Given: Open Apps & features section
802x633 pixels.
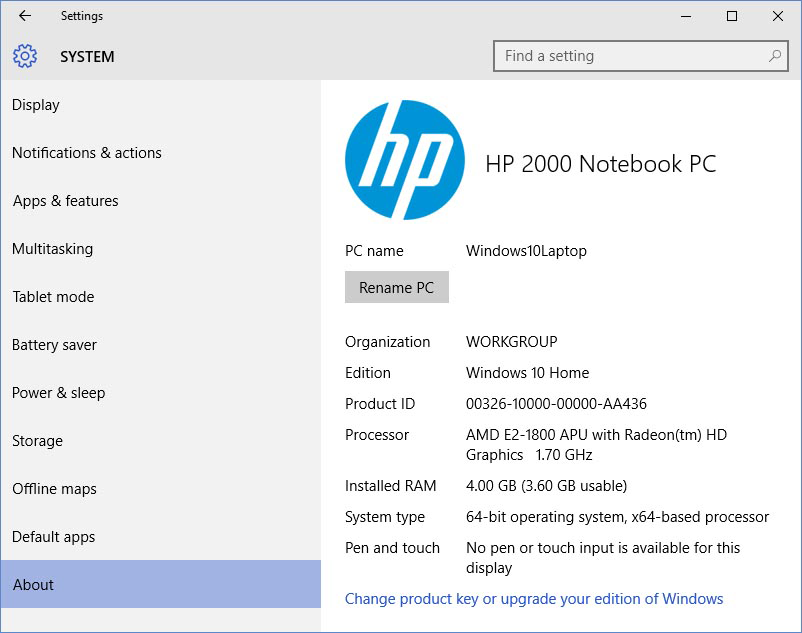Looking at the screenshot, I should coord(66,201).
